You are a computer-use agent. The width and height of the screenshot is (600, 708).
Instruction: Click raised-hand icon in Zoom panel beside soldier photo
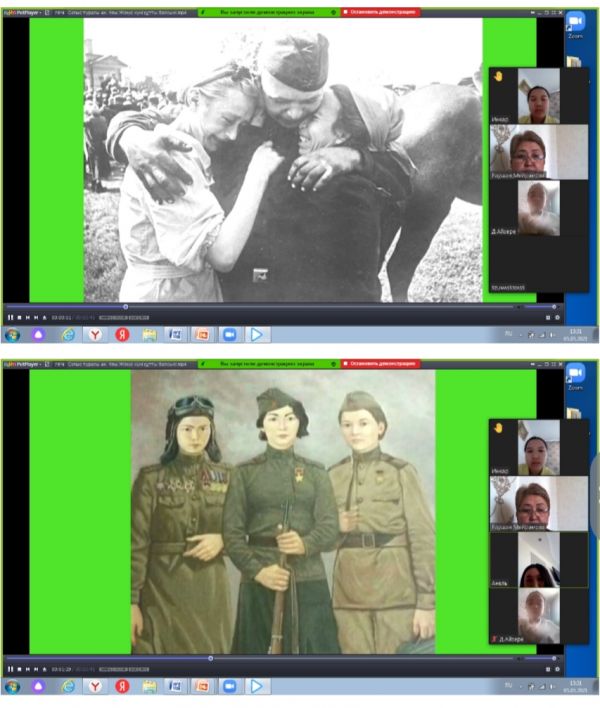pyautogui.click(x=498, y=76)
